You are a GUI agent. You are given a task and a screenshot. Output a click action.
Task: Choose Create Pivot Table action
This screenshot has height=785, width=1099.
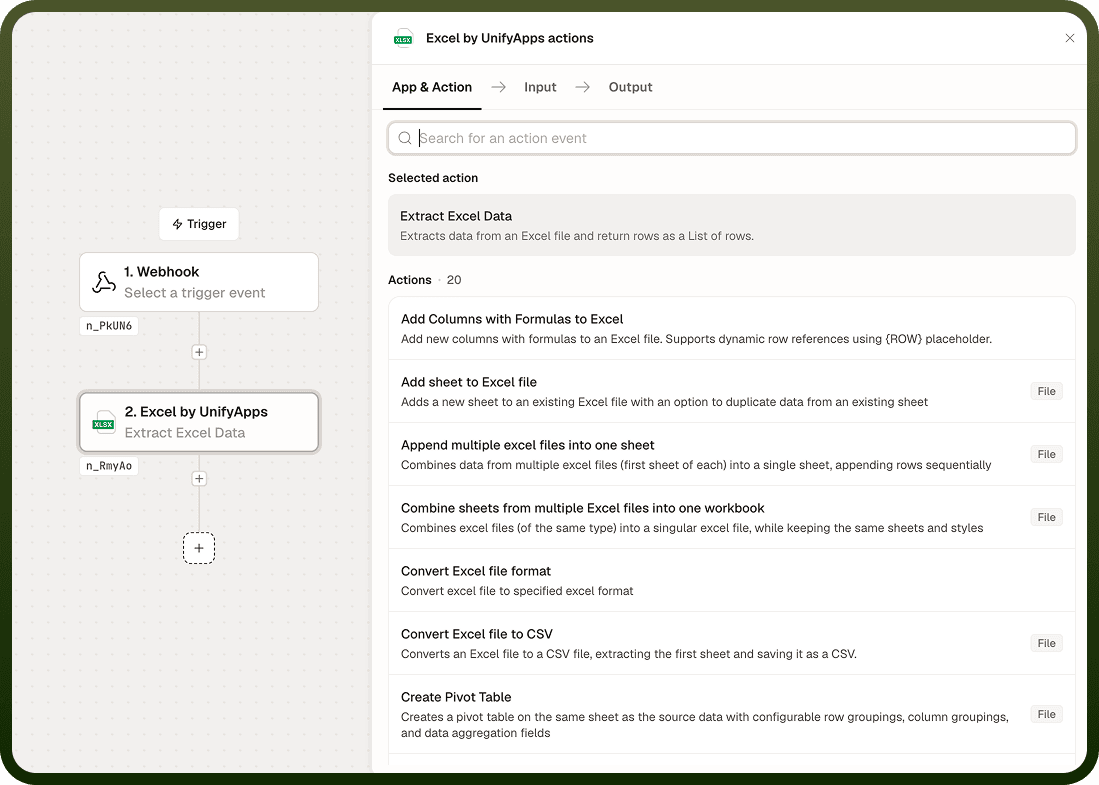[x=732, y=714]
